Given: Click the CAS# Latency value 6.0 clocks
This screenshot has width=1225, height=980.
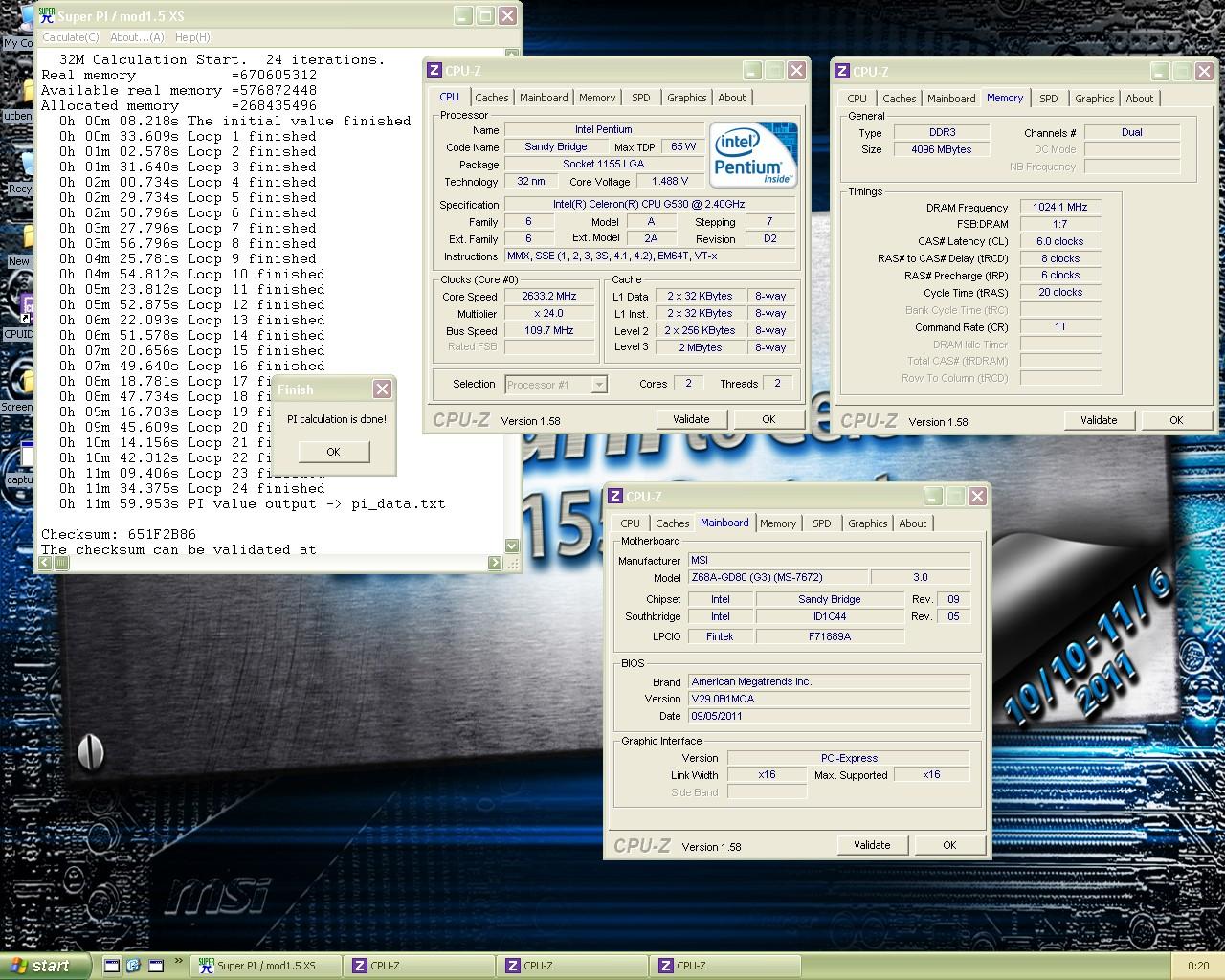Looking at the screenshot, I should [1059, 241].
